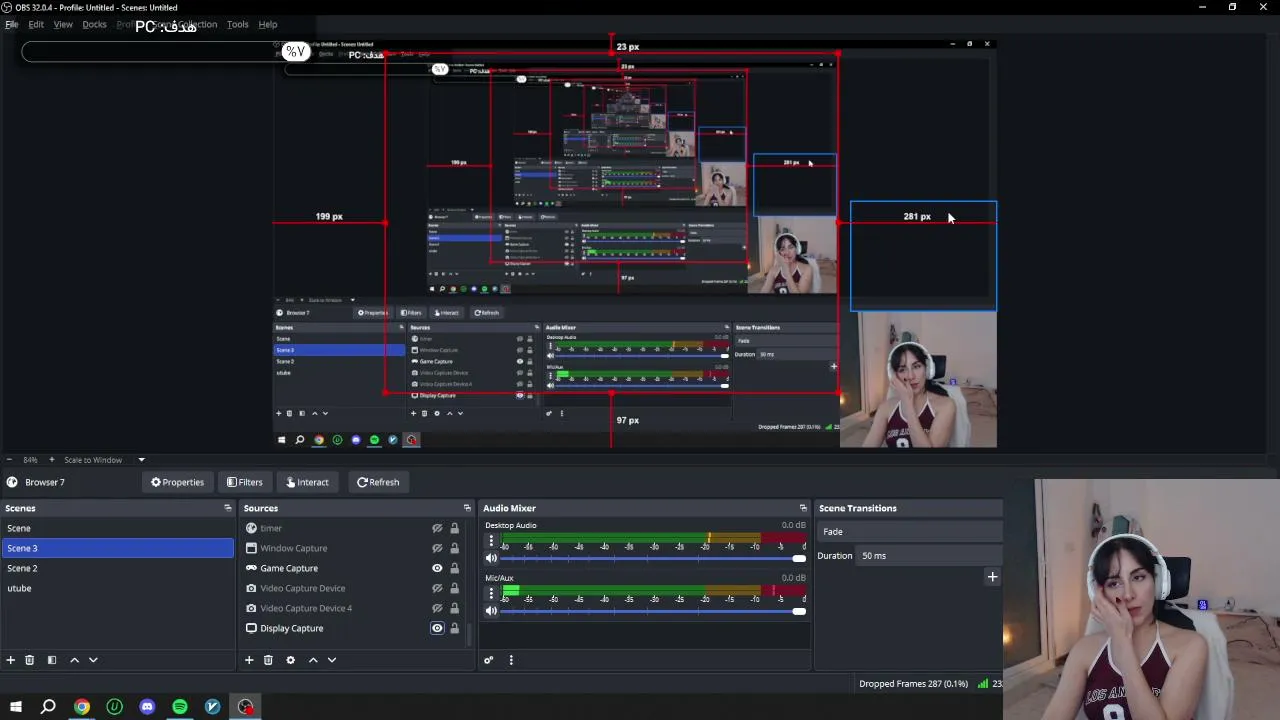Hide the Game Capture source
Viewport: 1280px width, 720px height.
point(437,568)
